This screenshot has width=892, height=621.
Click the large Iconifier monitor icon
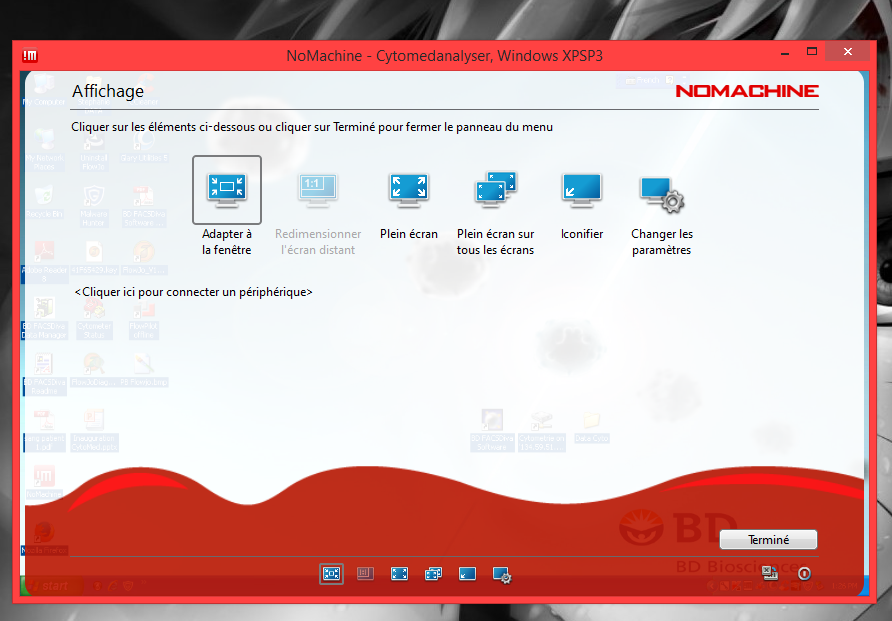coord(581,189)
